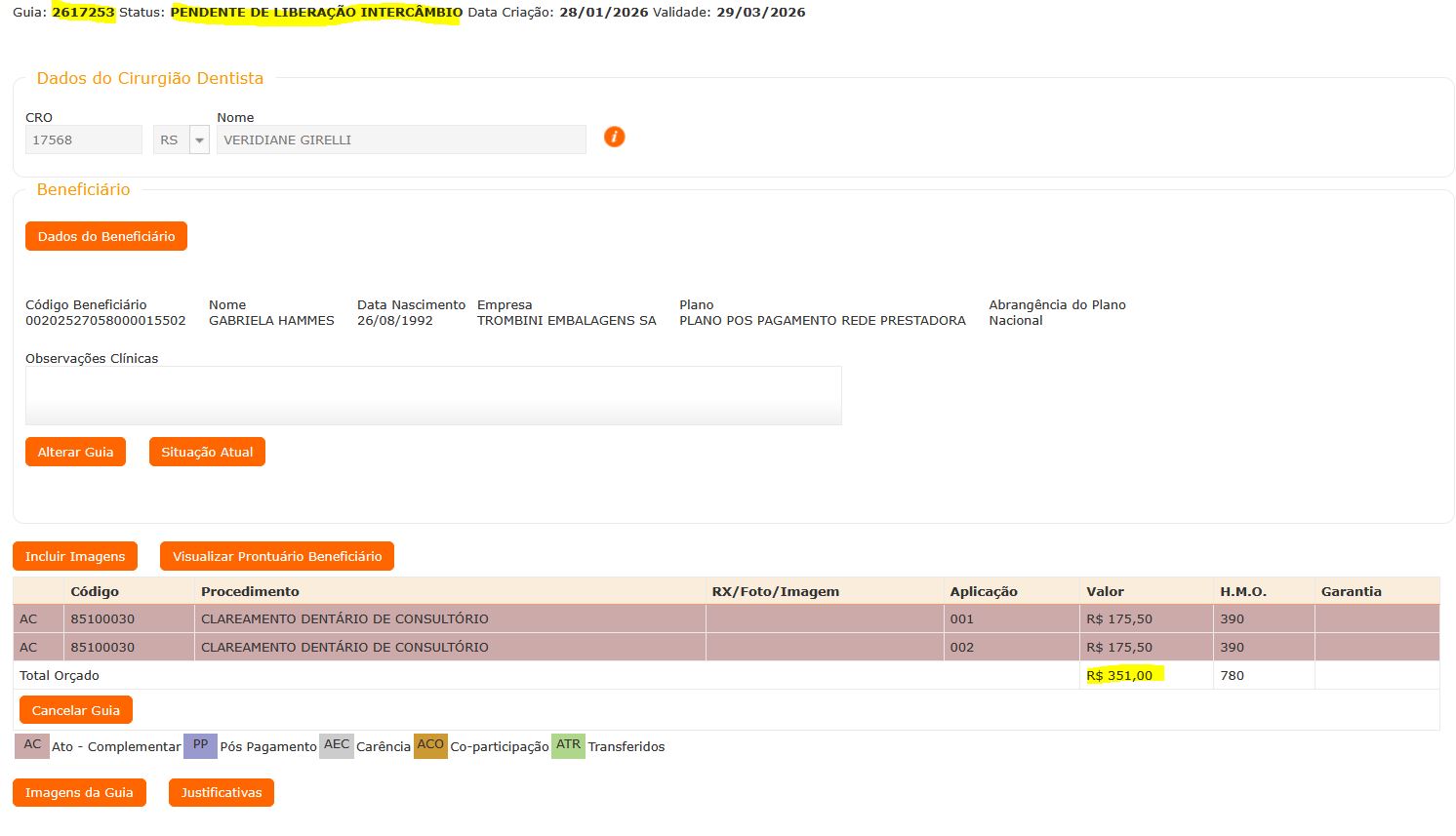Focus the dentist Nome text field
This screenshot has height=836, width=1456.
pyautogui.click(x=400, y=140)
